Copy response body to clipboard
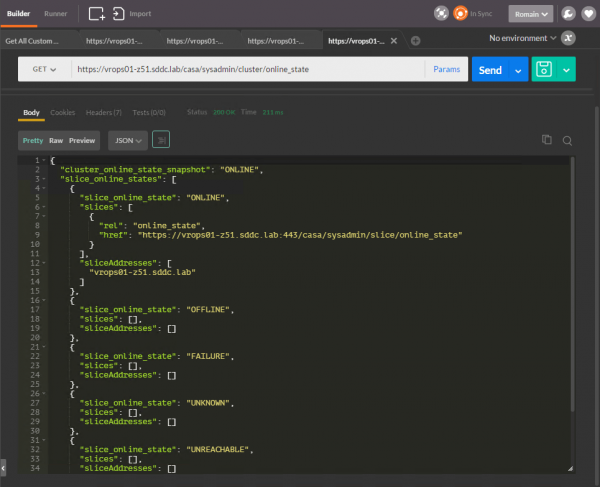This screenshot has width=600, height=487. tap(547, 140)
